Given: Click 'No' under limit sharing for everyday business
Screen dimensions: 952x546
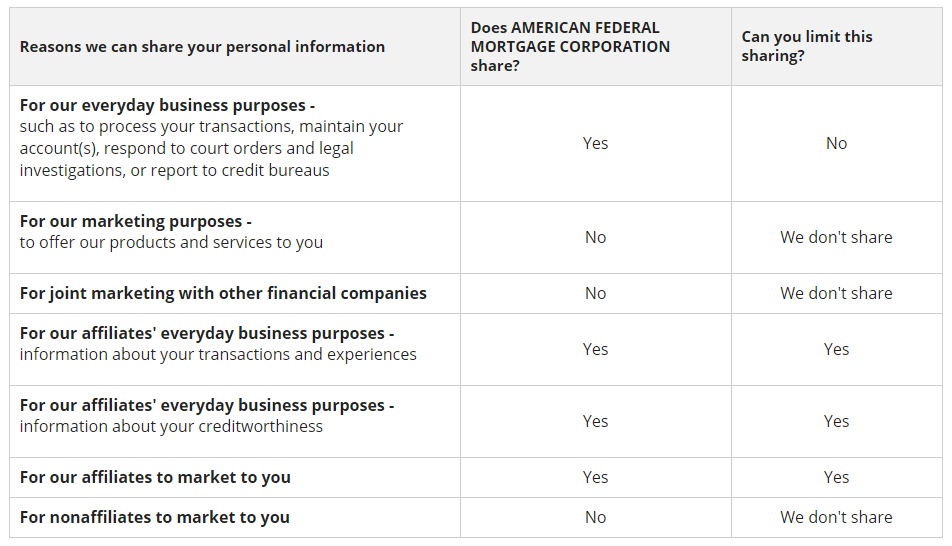Looking at the screenshot, I should [836, 143].
